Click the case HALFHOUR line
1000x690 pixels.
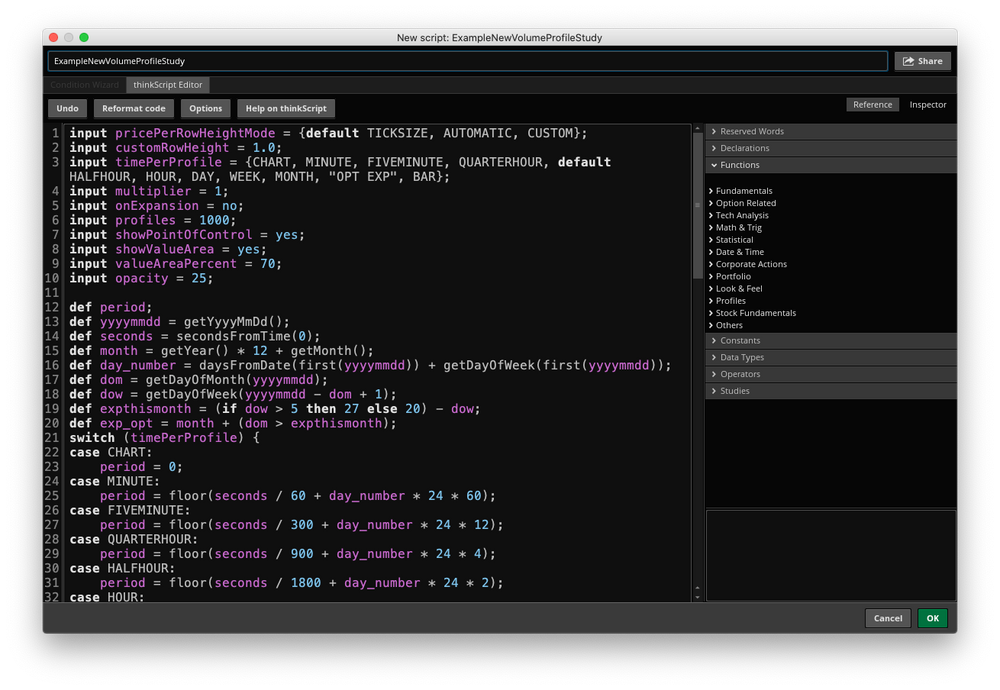[122, 568]
